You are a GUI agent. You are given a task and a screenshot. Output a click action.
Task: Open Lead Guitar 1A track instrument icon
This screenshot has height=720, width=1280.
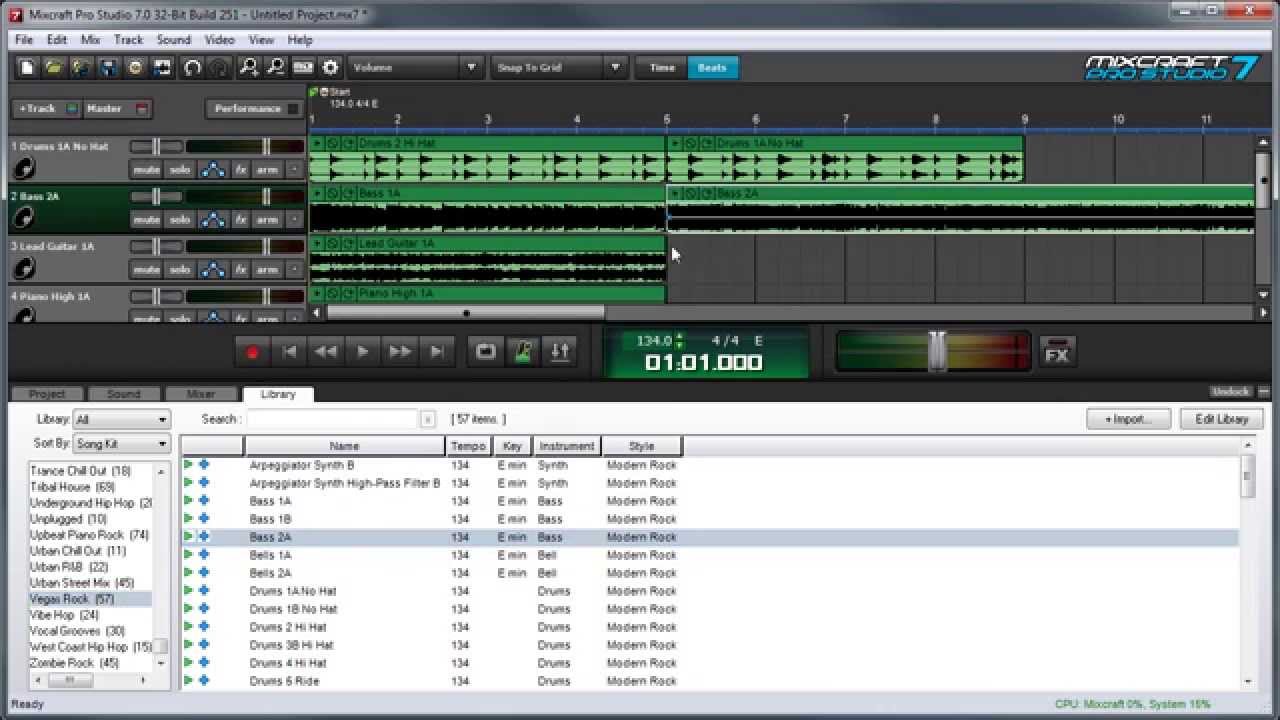pyautogui.click(x=25, y=267)
